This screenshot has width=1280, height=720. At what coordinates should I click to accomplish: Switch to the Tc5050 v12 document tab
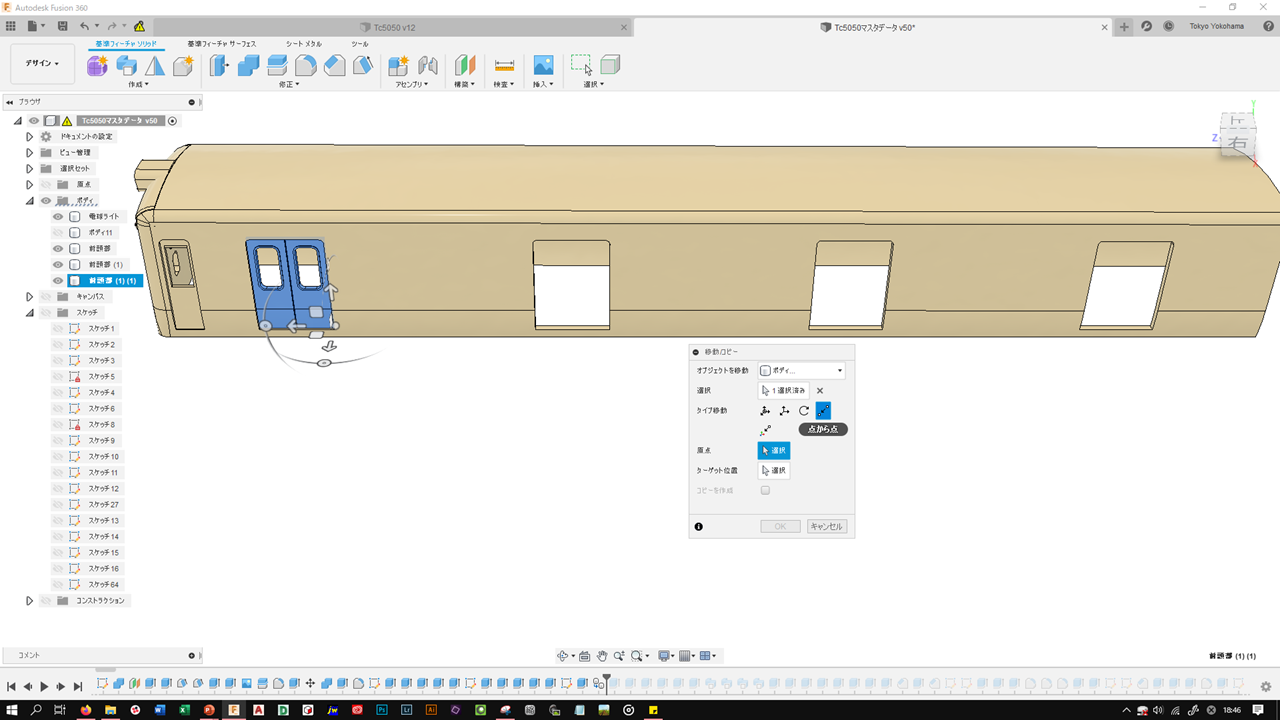394,27
